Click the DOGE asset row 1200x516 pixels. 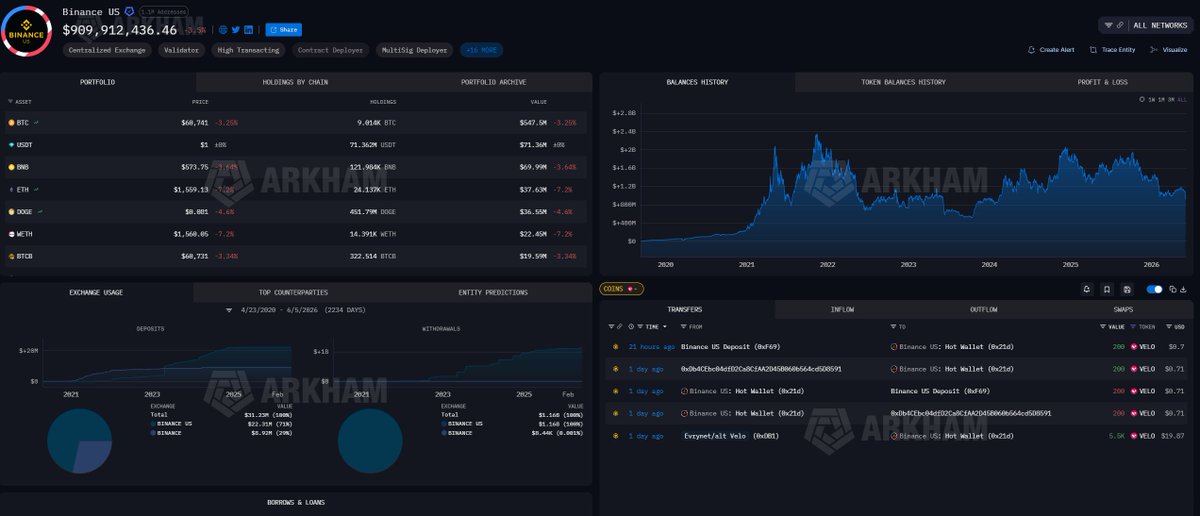[296, 212]
